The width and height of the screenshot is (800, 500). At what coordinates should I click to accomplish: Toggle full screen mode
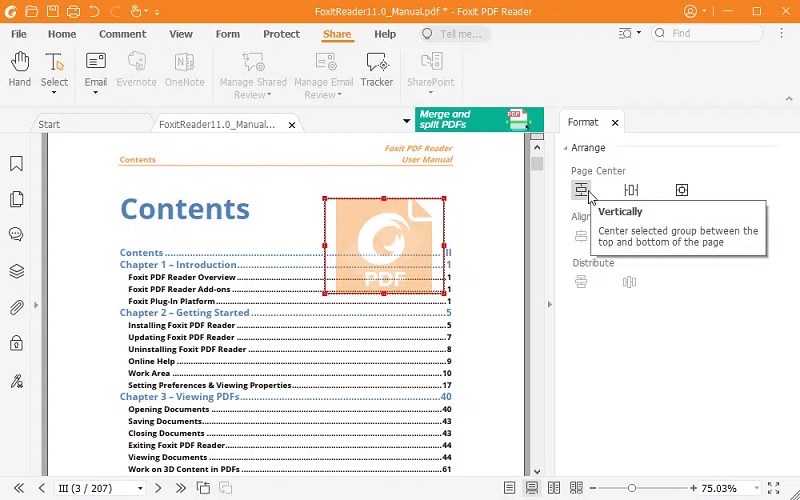pyautogui.click(x=773, y=488)
